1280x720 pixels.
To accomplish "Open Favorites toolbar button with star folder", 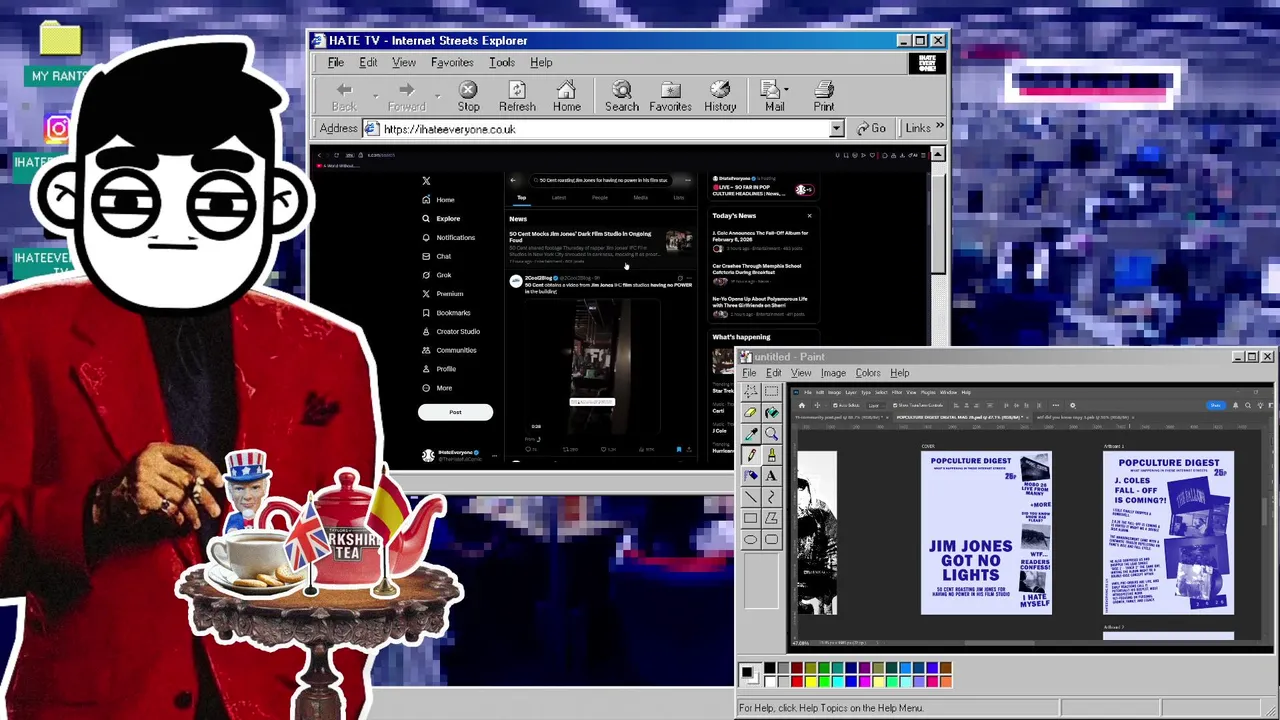I will 670,96.
